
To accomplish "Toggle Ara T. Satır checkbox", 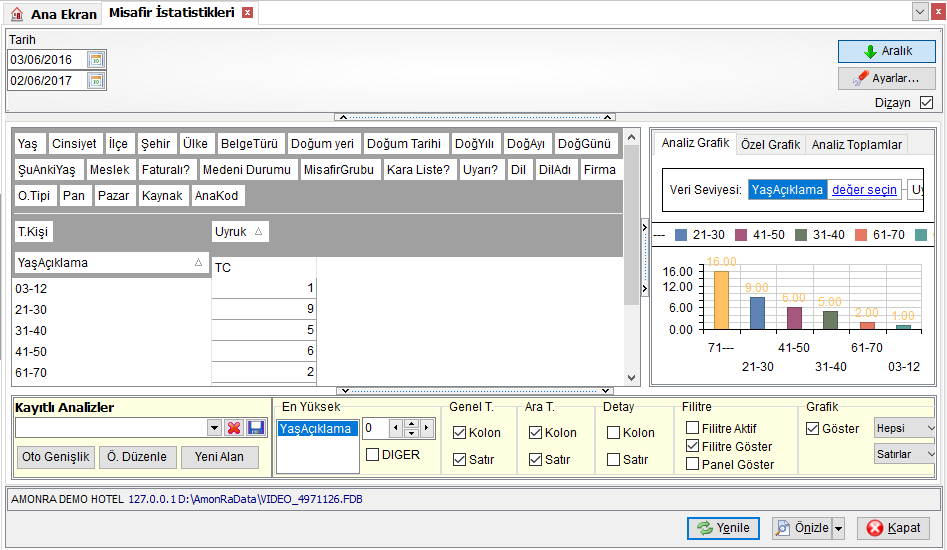I will coord(535,459).
